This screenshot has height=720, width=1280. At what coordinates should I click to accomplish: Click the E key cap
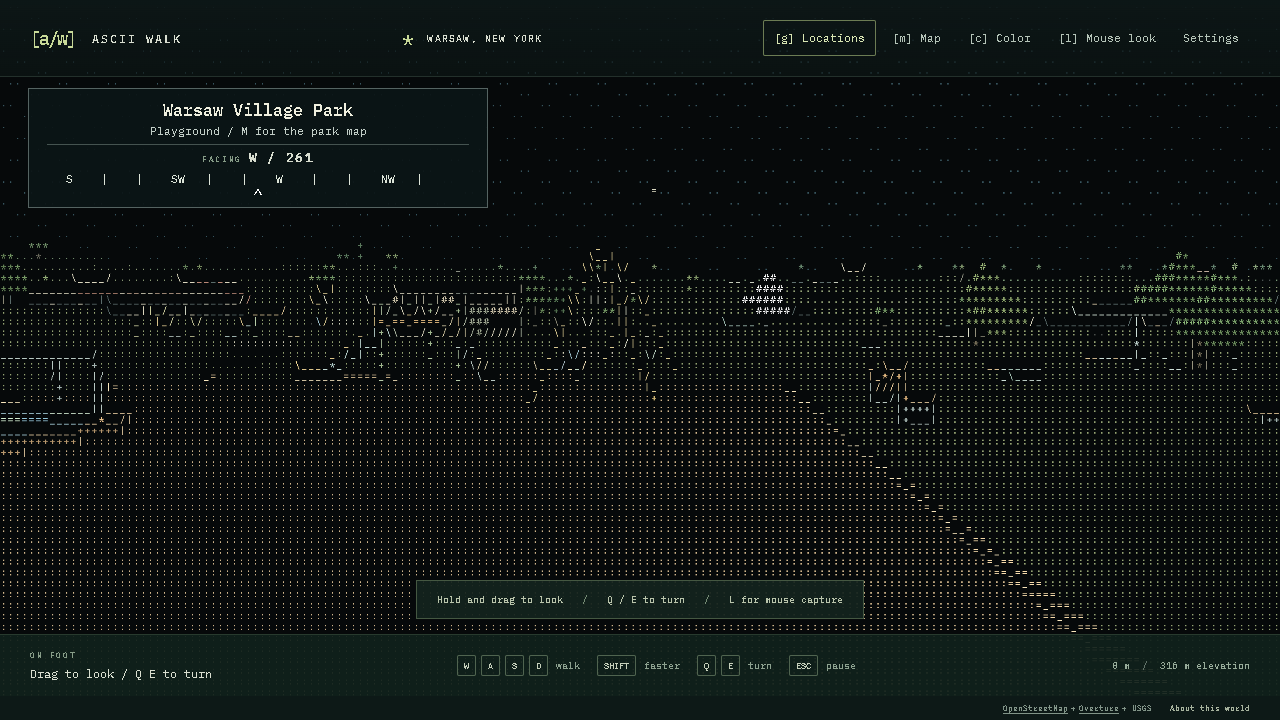tap(730, 666)
